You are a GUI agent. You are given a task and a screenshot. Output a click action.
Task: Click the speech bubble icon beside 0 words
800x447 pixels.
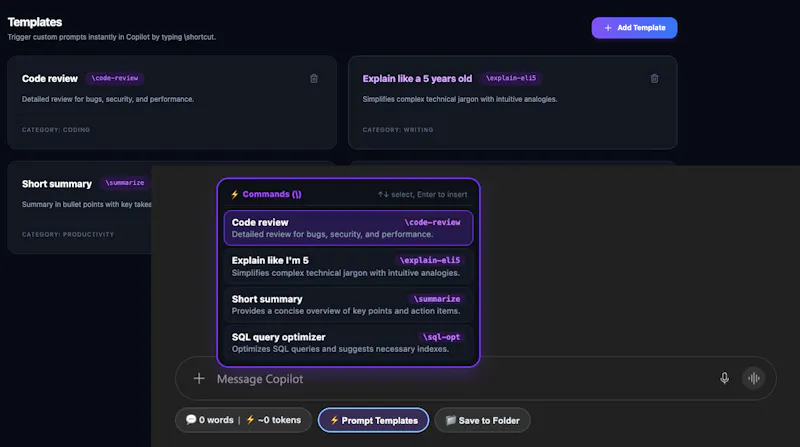[x=191, y=419]
